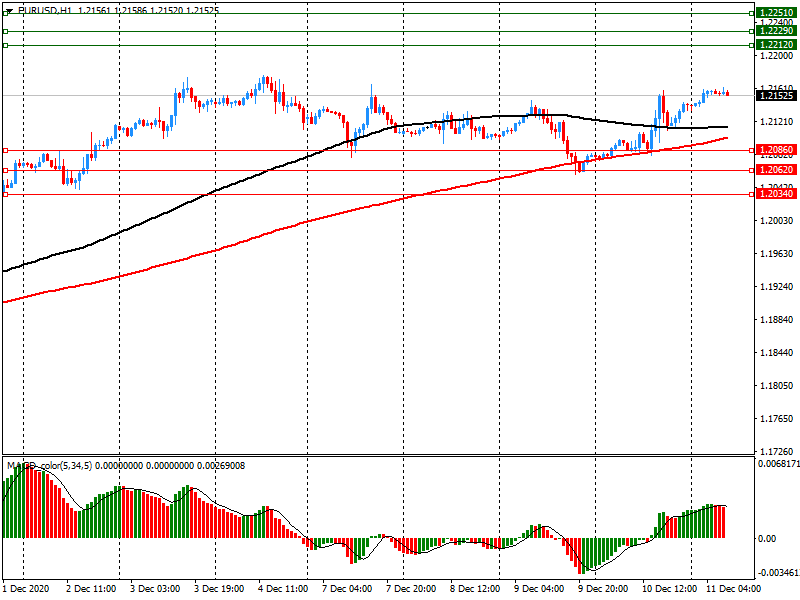Select the left-end handle of the 1.20620 red line
This screenshot has height=600, width=800.
[x=6, y=170]
